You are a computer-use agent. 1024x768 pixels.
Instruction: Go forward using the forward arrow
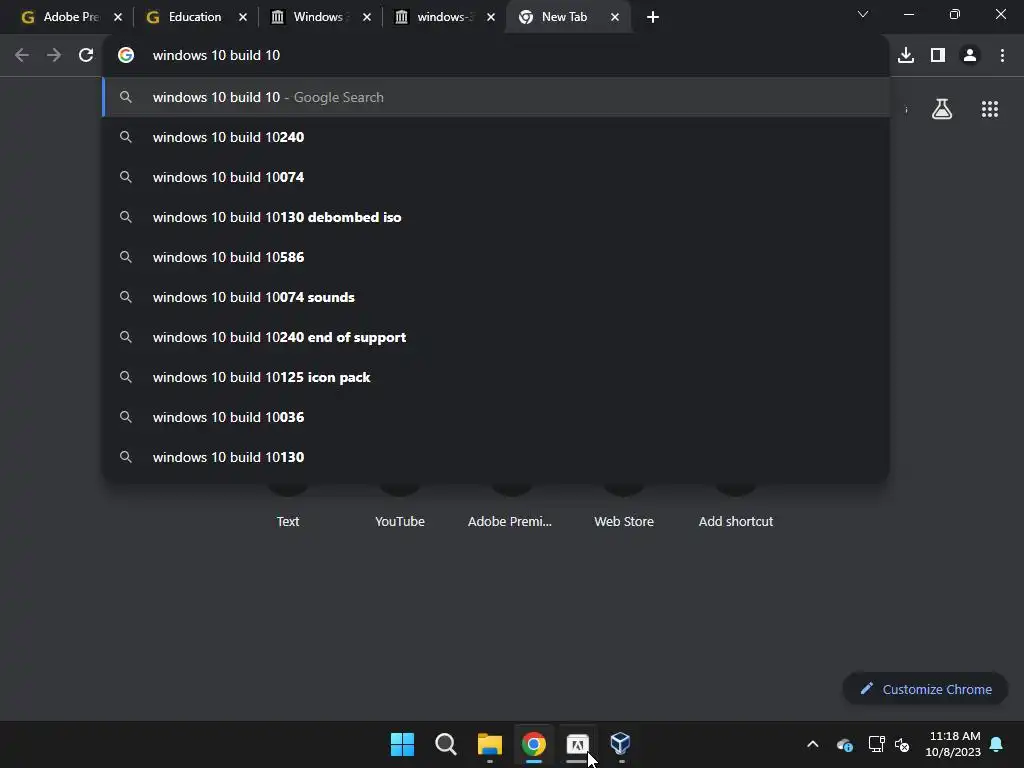coord(54,56)
